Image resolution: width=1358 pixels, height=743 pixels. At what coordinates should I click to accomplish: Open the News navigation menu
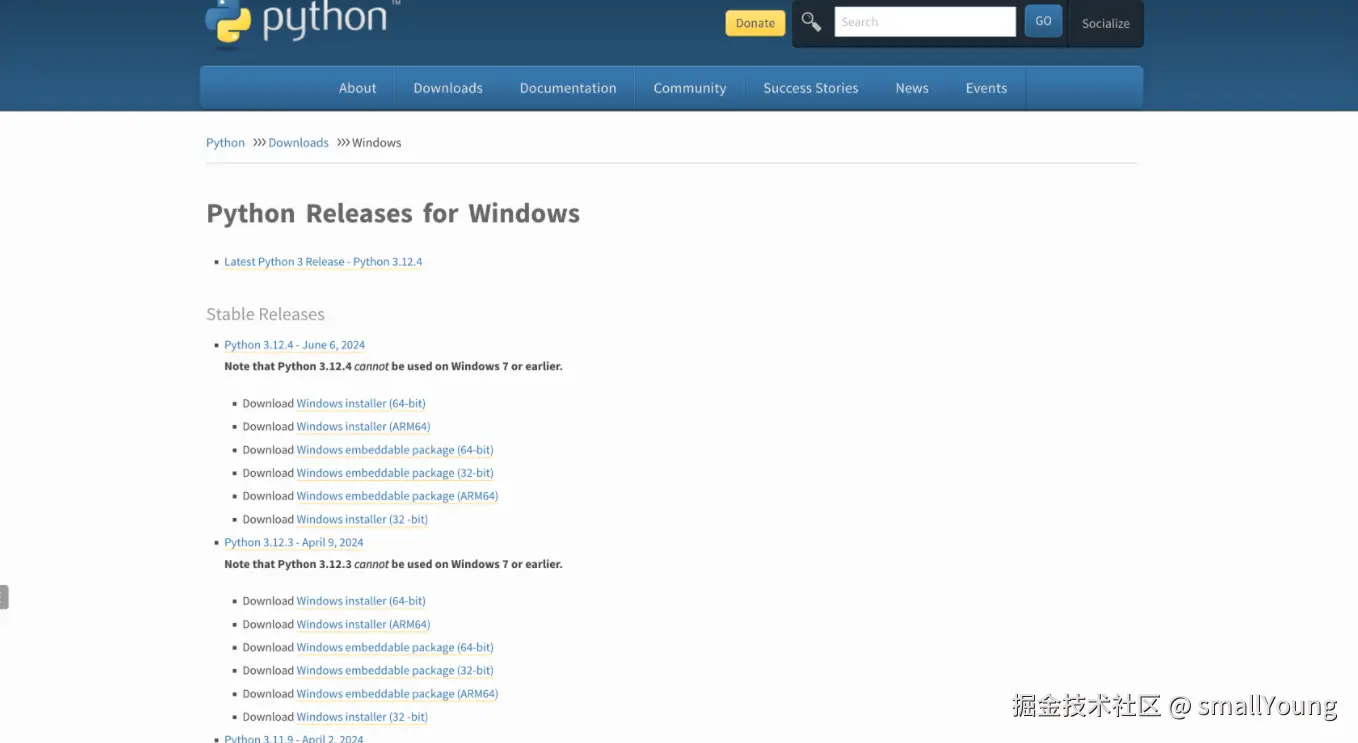912,88
